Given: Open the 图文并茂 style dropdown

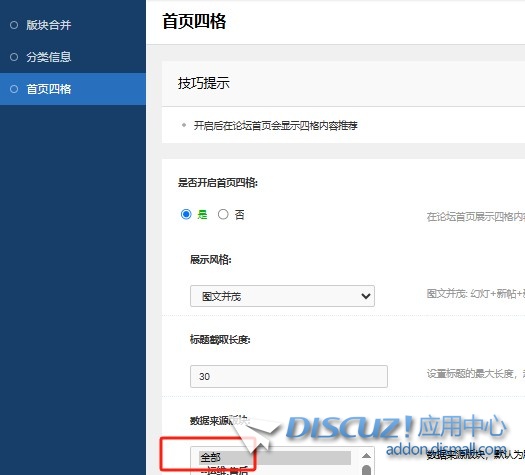Looking at the screenshot, I should [282, 296].
